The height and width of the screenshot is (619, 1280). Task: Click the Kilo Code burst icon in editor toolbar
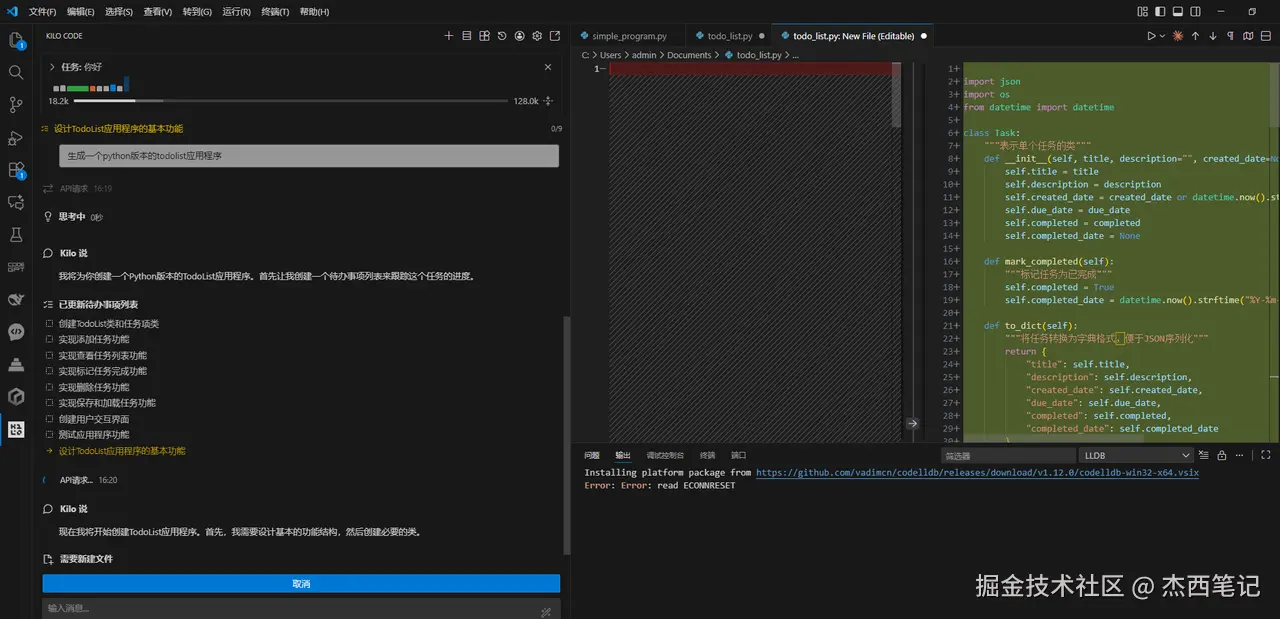tap(1177, 36)
